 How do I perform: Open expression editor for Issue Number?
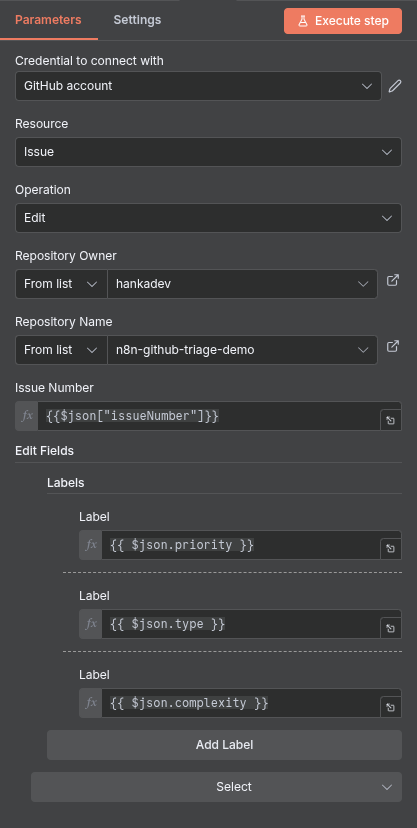point(391,420)
